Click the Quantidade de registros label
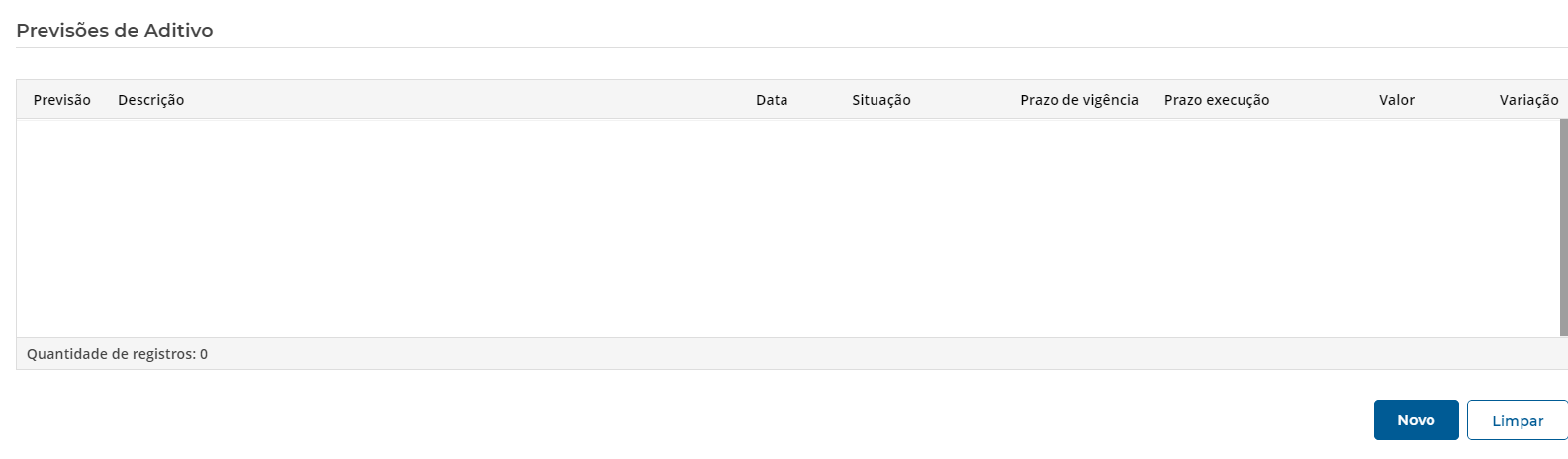This screenshot has width=1568, height=459. point(110,354)
